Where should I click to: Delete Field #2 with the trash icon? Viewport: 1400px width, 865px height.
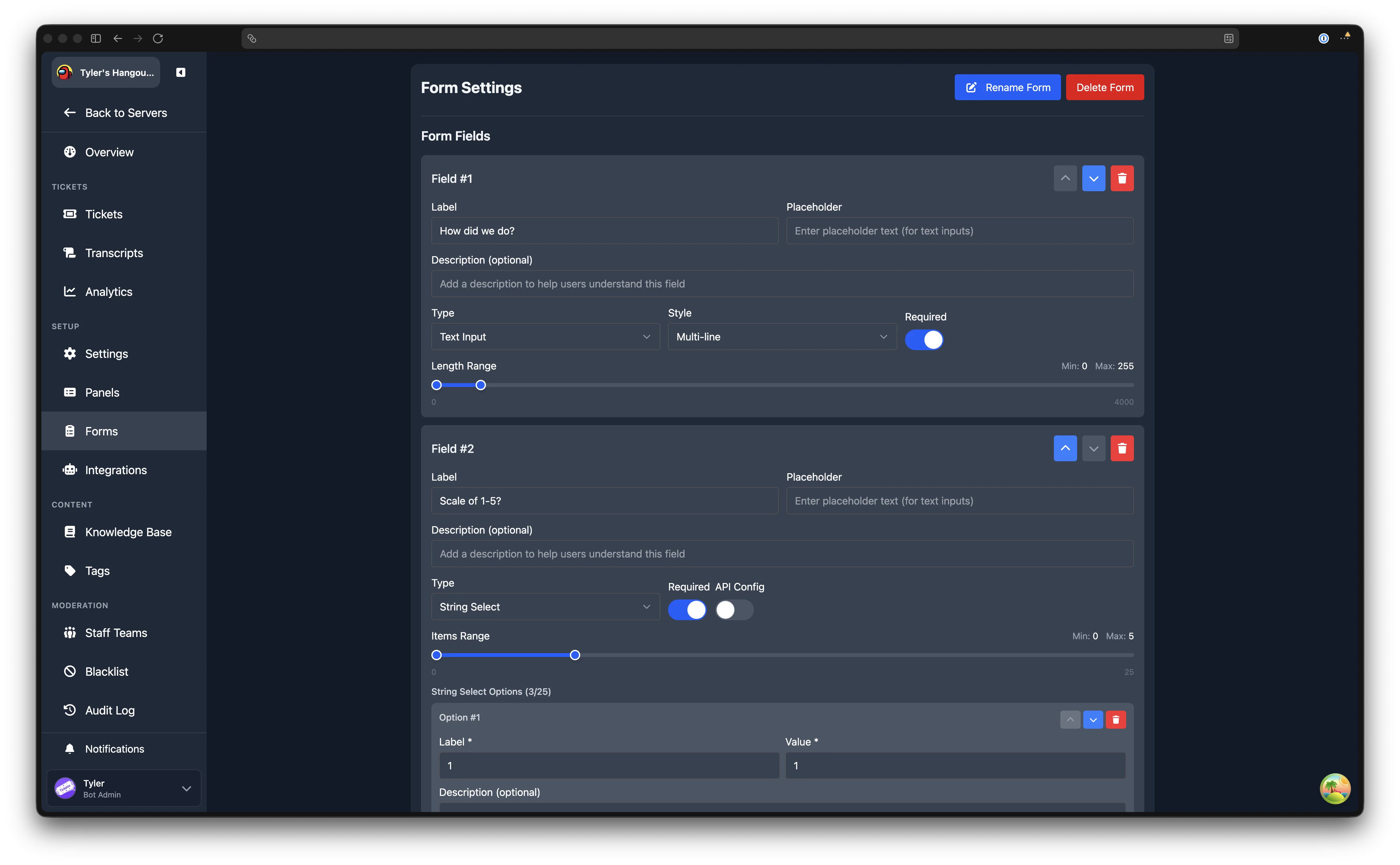tap(1122, 449)
